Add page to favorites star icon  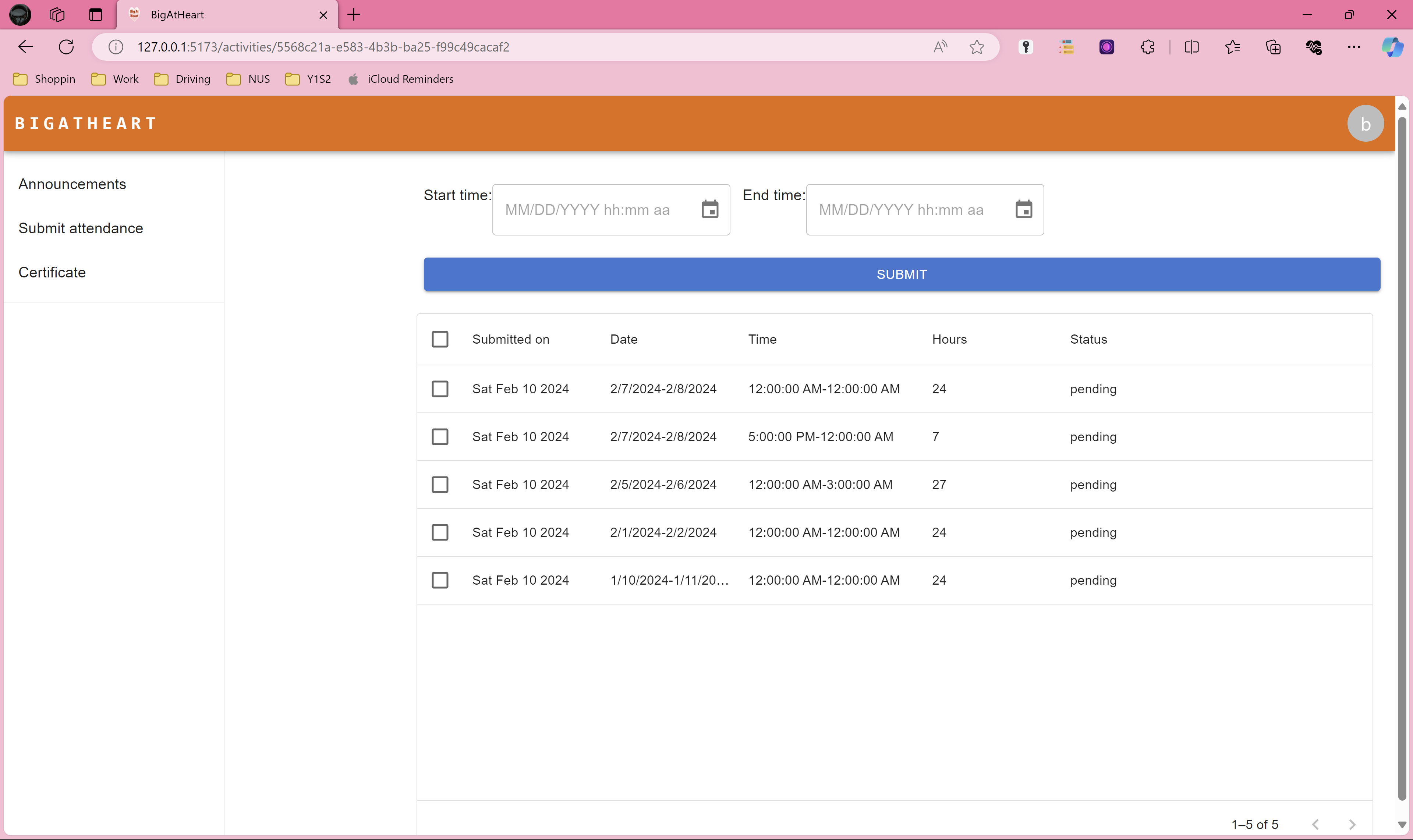[x=977, y=47]
